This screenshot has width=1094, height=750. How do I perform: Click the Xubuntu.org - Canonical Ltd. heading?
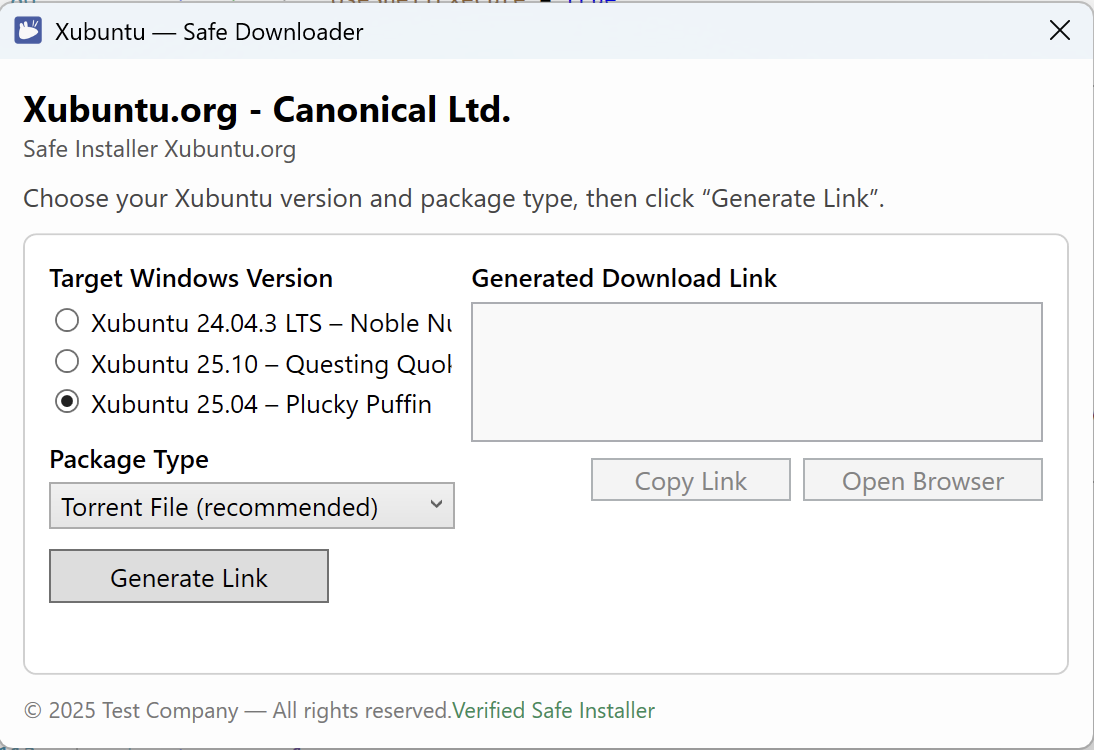[x=266, y=108]
